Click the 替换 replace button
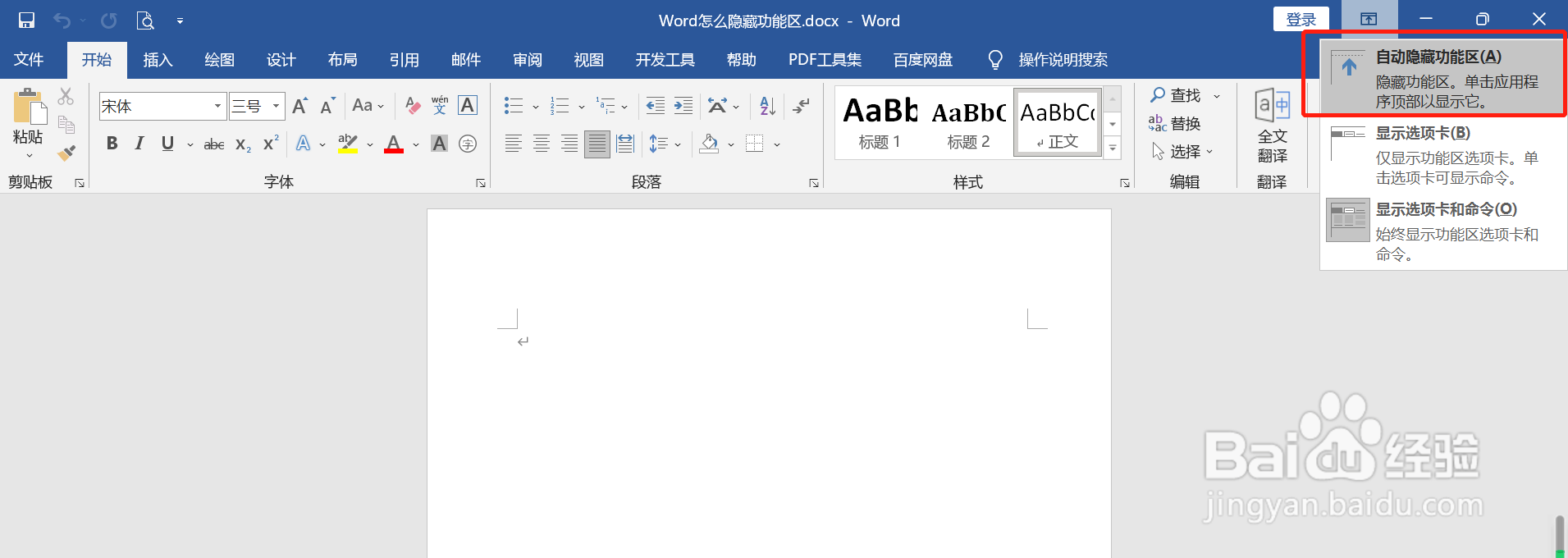The image size is (1568, 558). [1175, 124]
